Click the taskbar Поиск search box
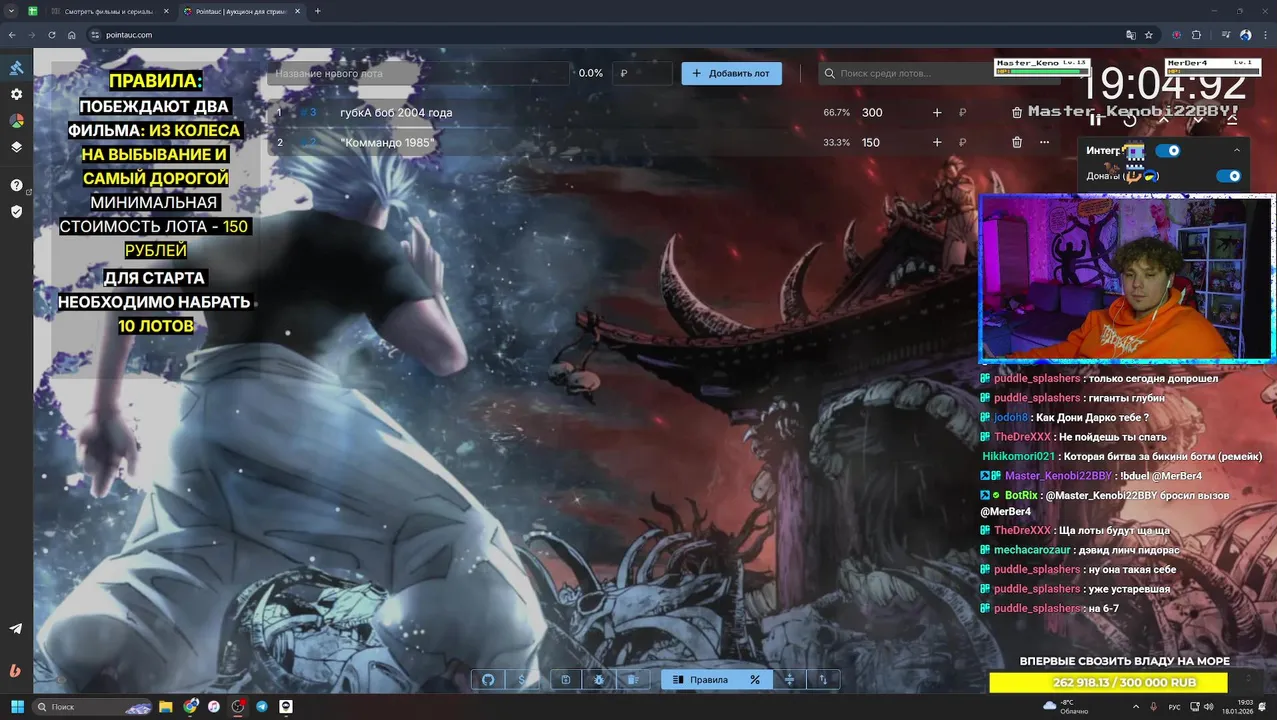 (91, 706)
